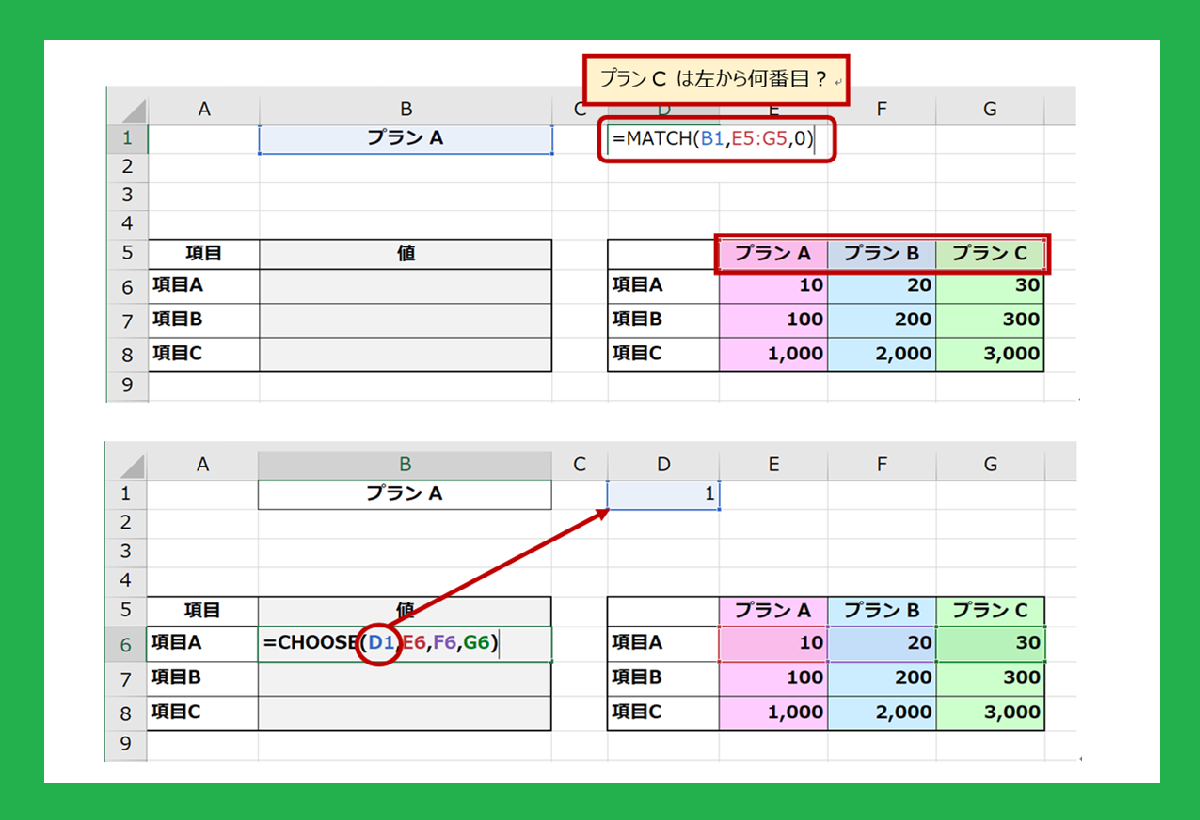
Task: Click the pink-highlighted 10 cell in lower table
Action: coord(773,644)
